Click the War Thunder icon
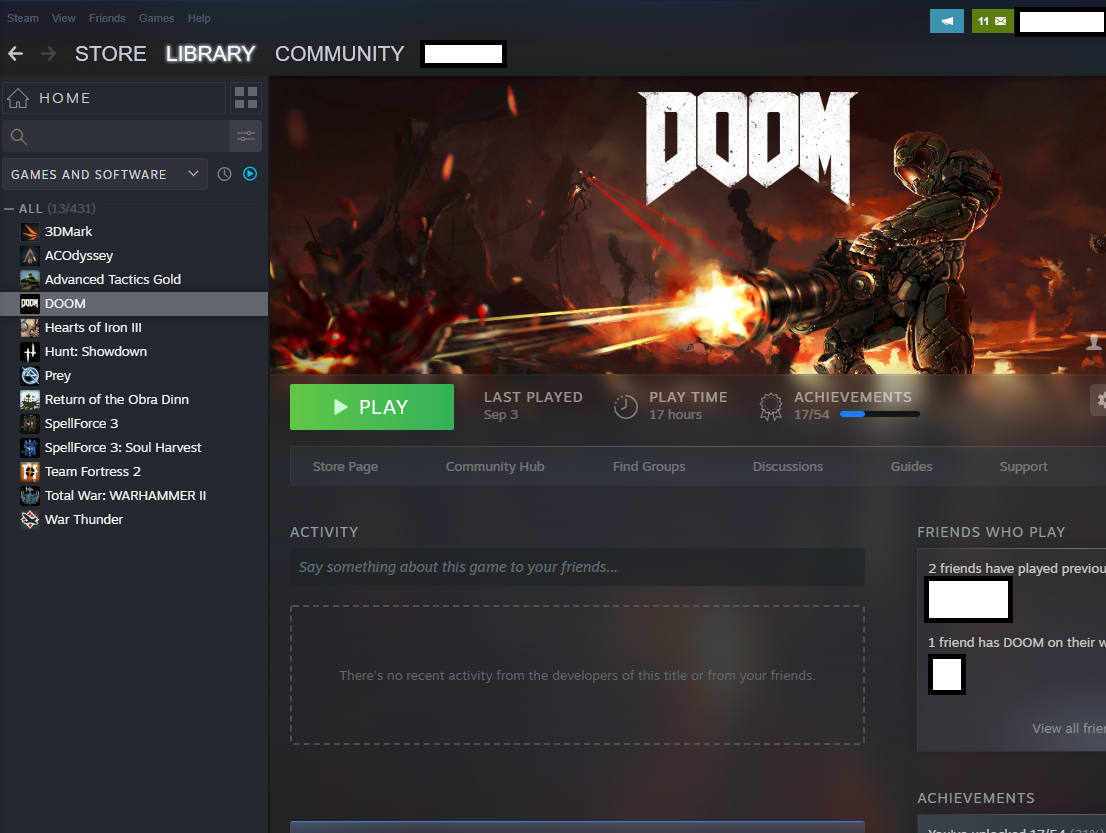 pos(30,519)
